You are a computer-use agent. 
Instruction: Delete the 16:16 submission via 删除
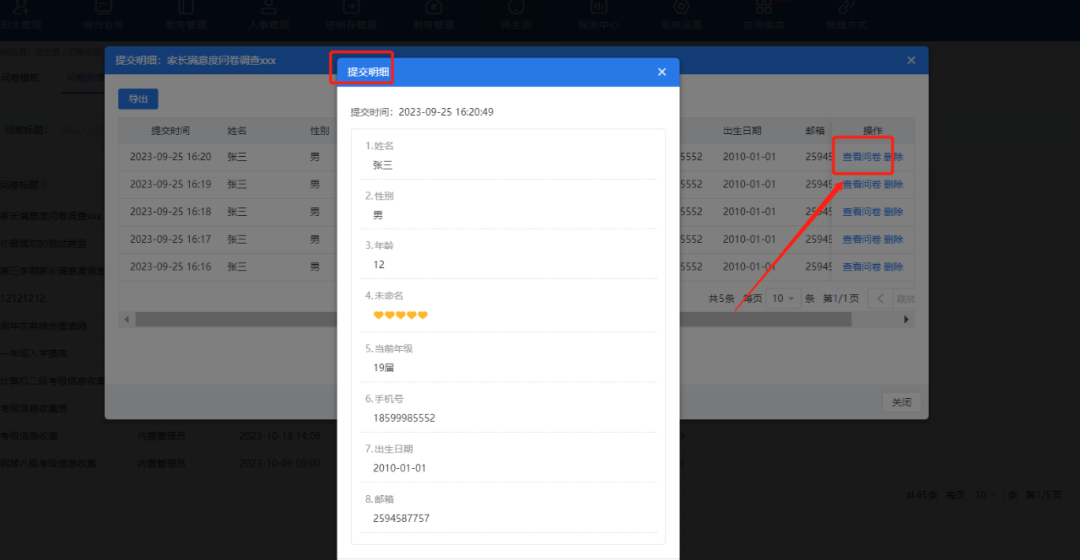893,267
